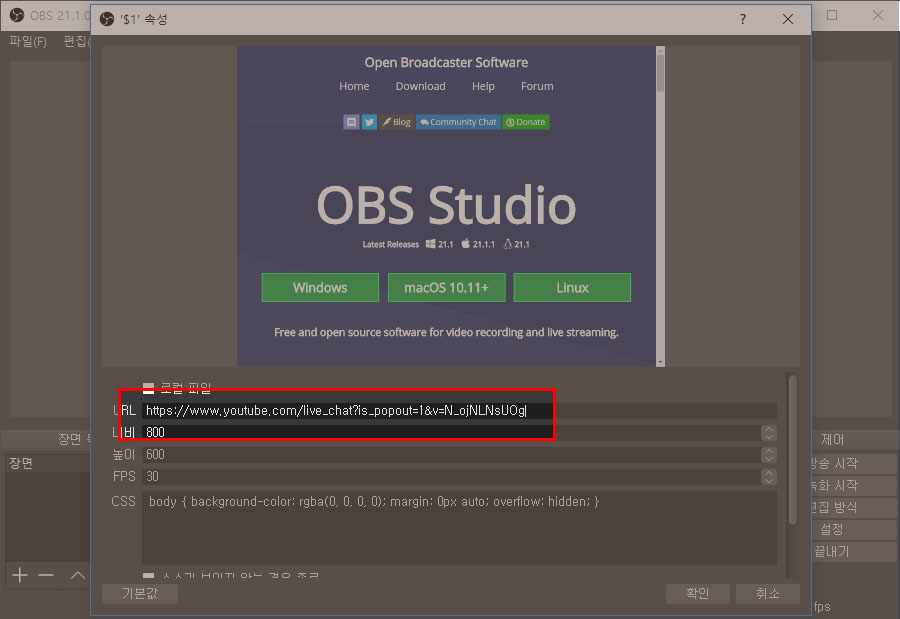The height and width of the screenshot is (619, 900).
Task: Click 끝내기 in the OBS main window
Action: pyautogui.click(x=854, y=552)
